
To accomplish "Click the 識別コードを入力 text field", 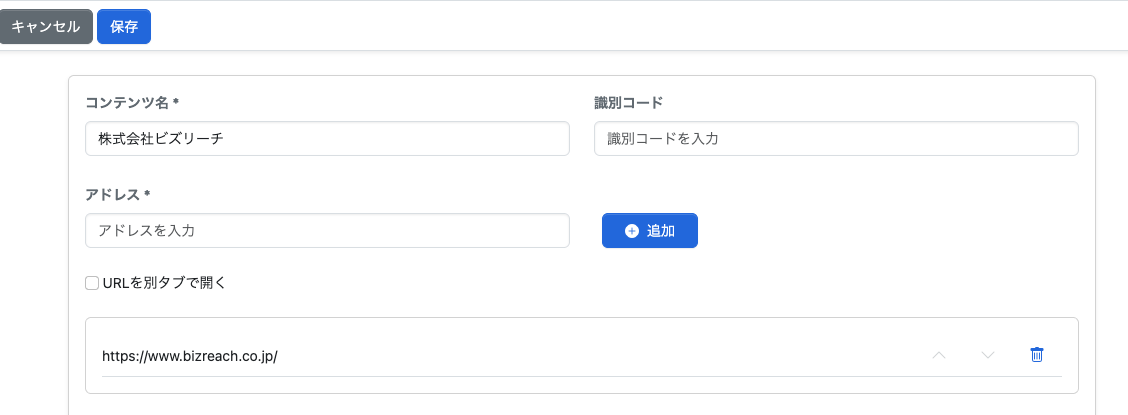I will tap(836, 139).
